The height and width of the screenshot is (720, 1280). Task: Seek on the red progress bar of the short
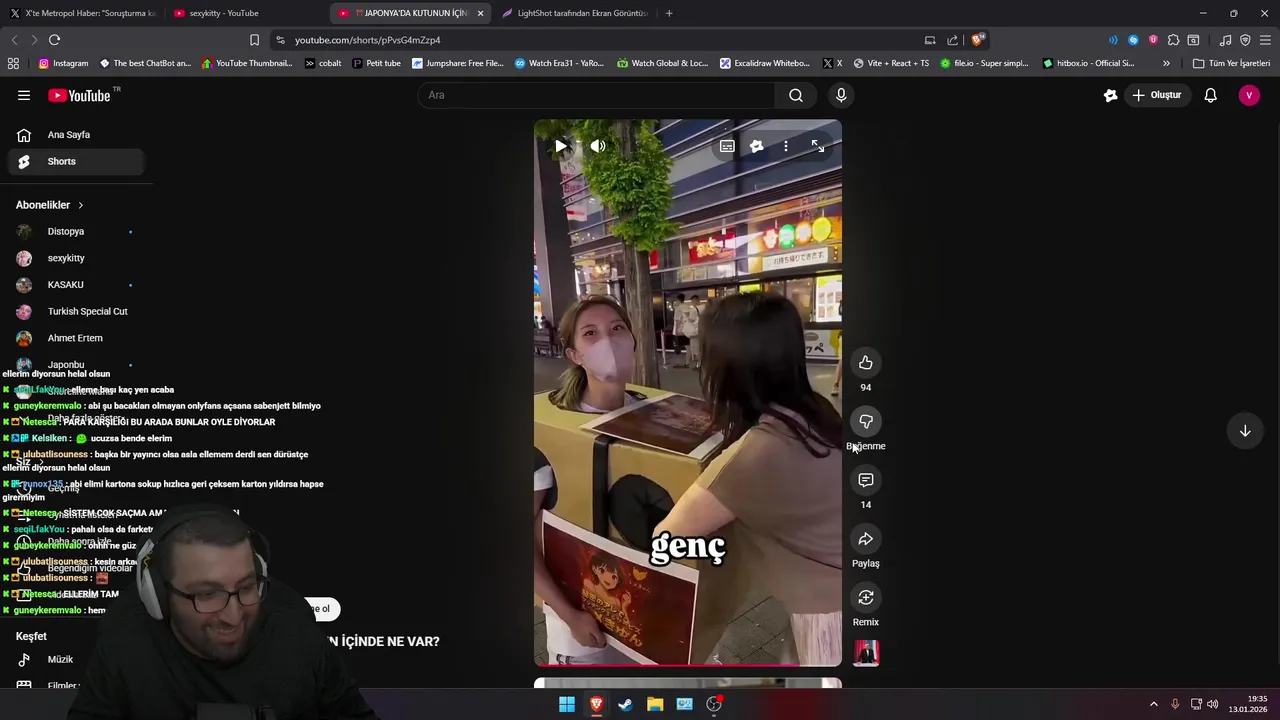point(688,665)
